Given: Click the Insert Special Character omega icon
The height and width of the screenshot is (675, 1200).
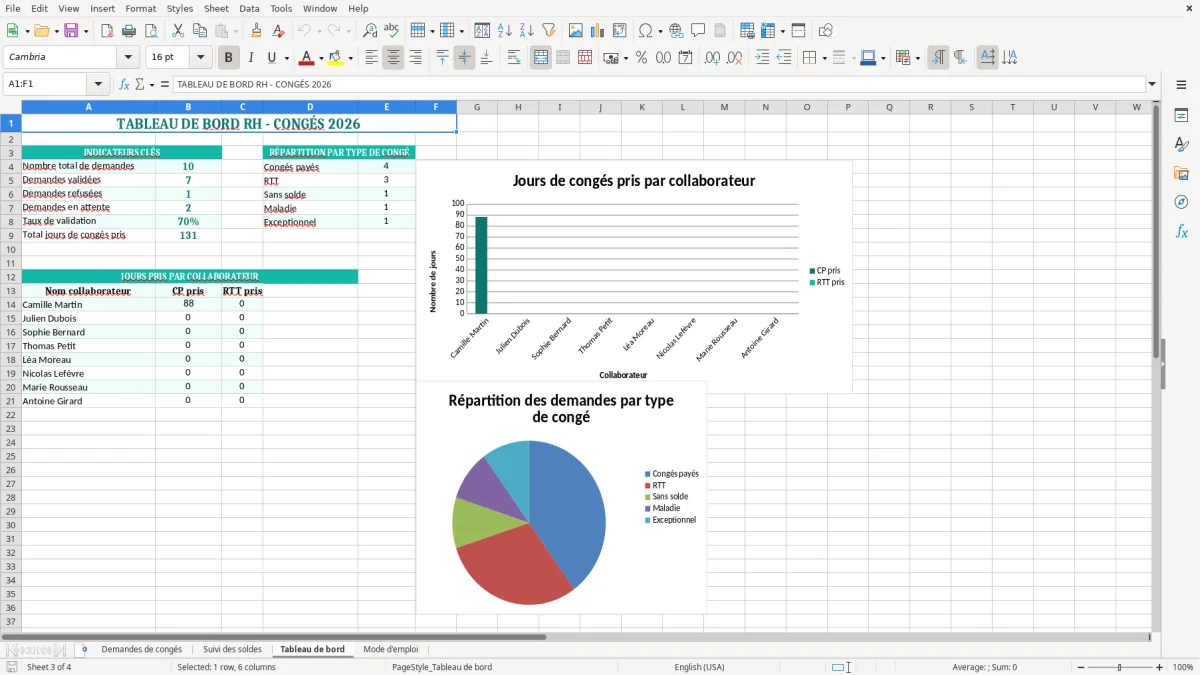Looking at the screenshot, I should [x=645, y=31].
